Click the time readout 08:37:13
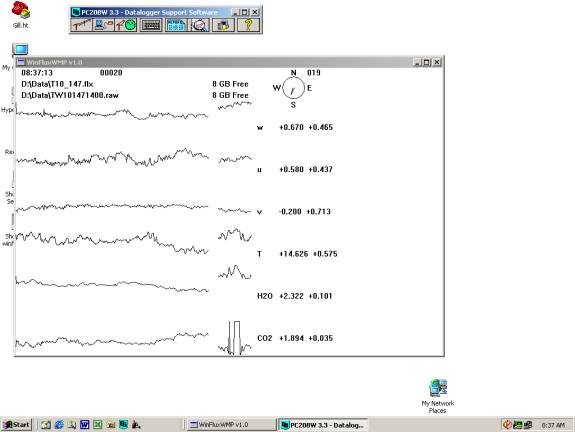The width and height of the screenshot is (575, 432). [x=37, y=73]
